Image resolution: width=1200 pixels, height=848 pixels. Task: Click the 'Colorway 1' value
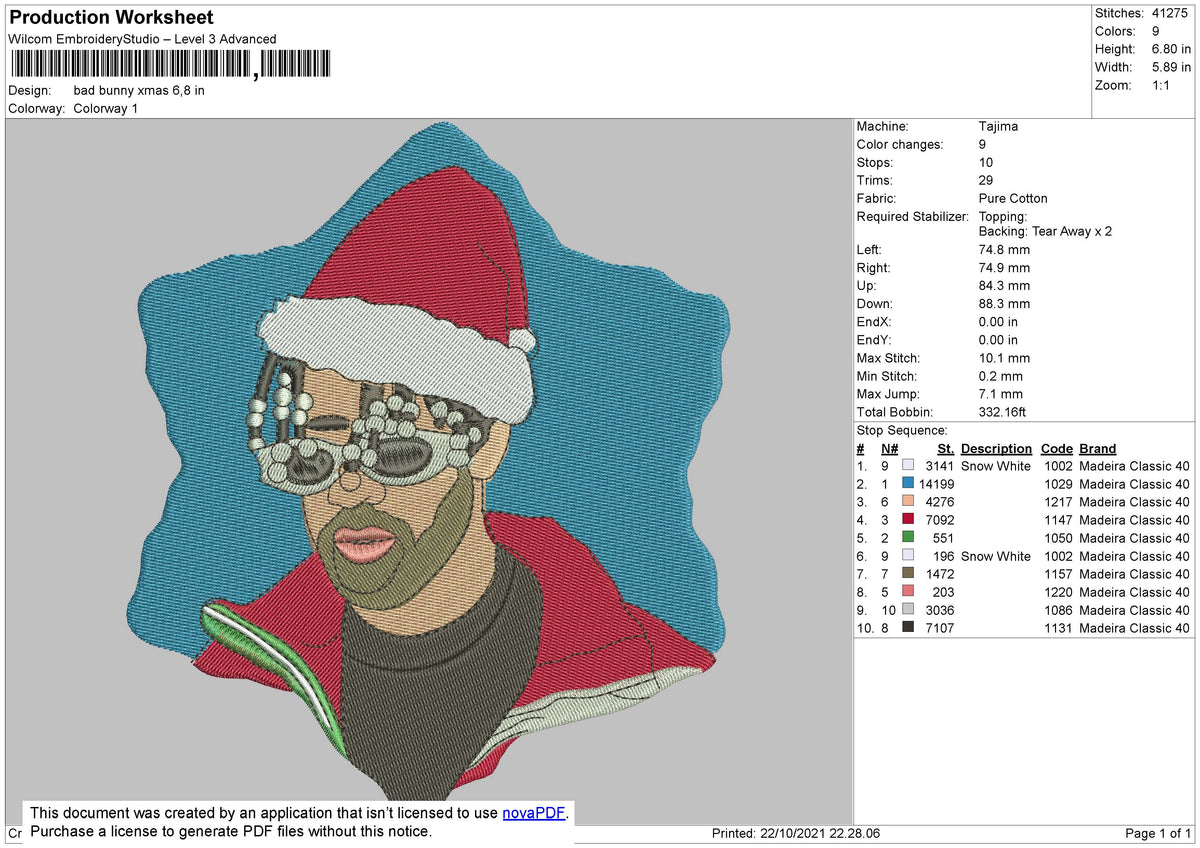click(106, 108)
